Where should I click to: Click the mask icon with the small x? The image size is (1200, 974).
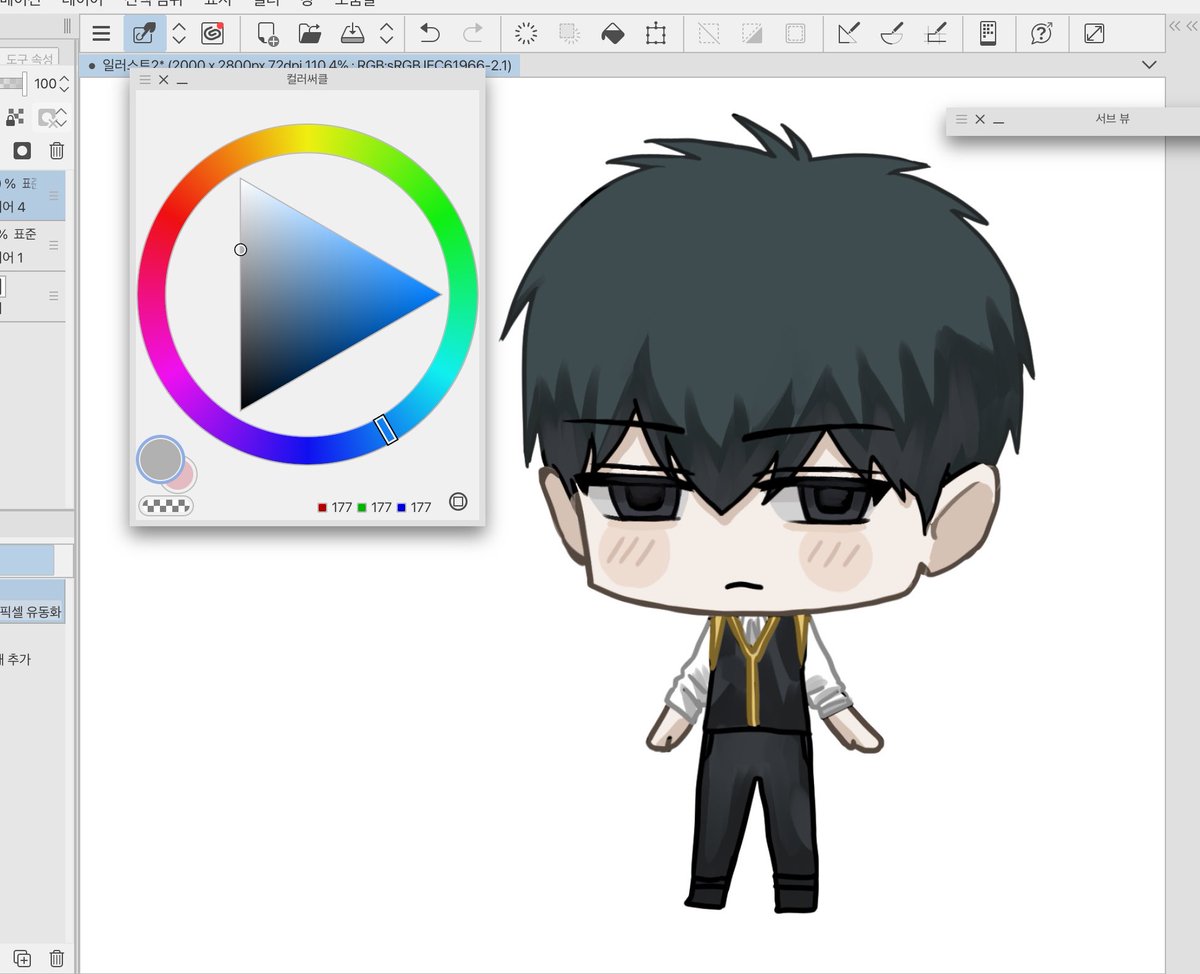(46, 118)
